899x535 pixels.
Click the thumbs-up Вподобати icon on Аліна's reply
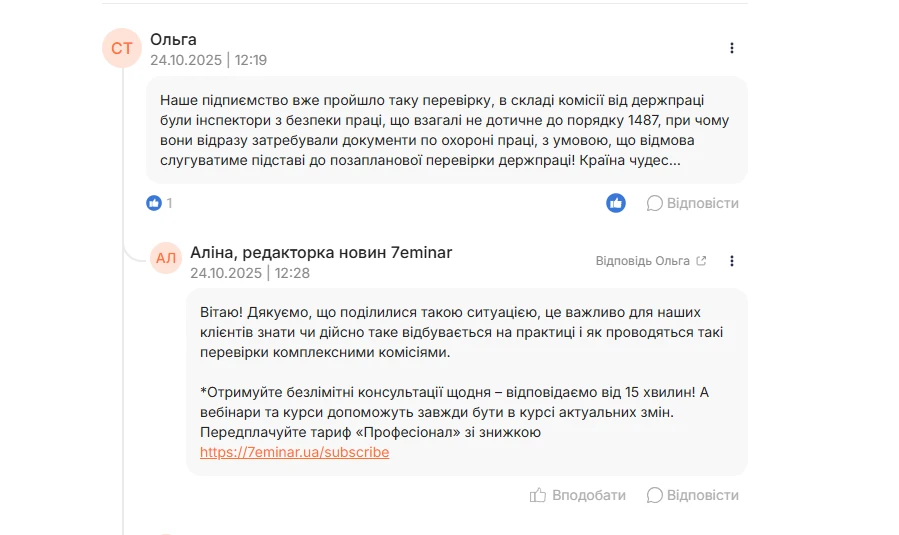538,495
